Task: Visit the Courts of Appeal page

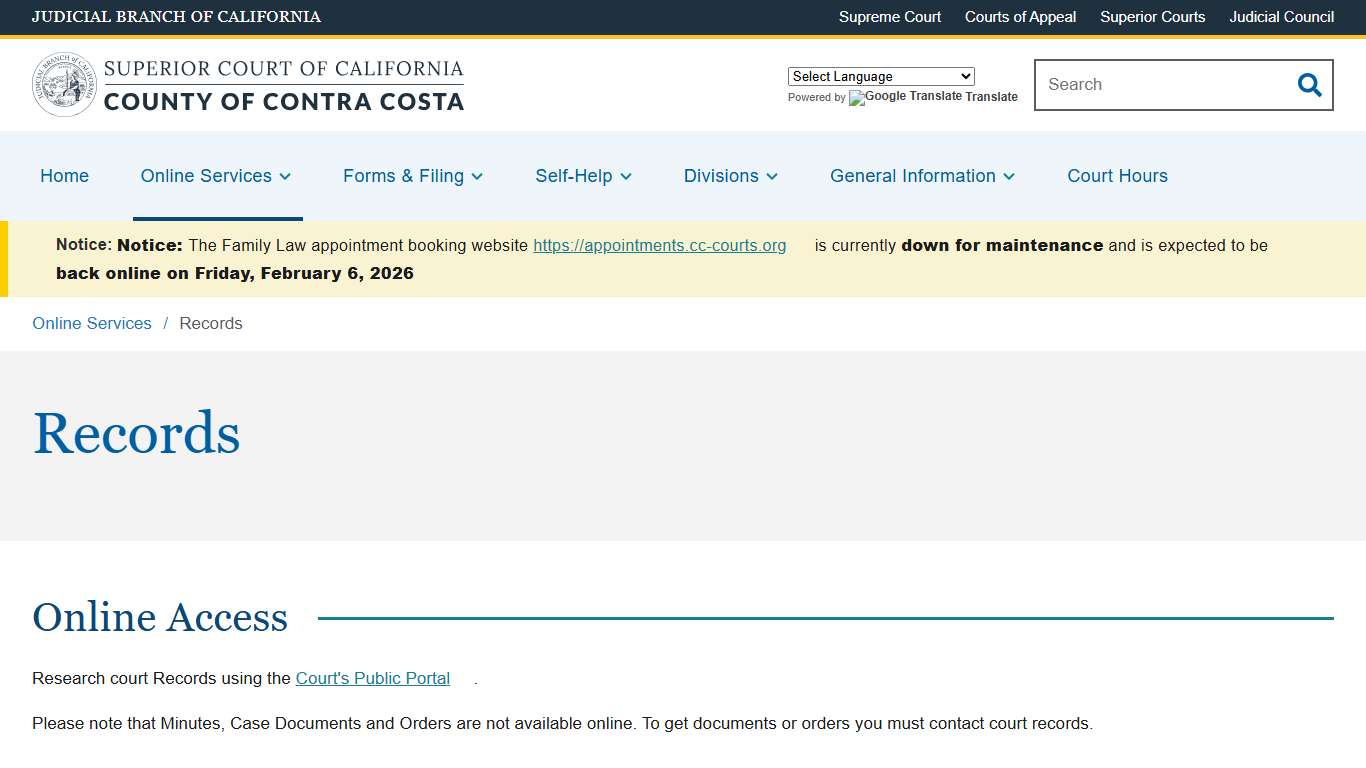Action: (x=1020, y=17)
